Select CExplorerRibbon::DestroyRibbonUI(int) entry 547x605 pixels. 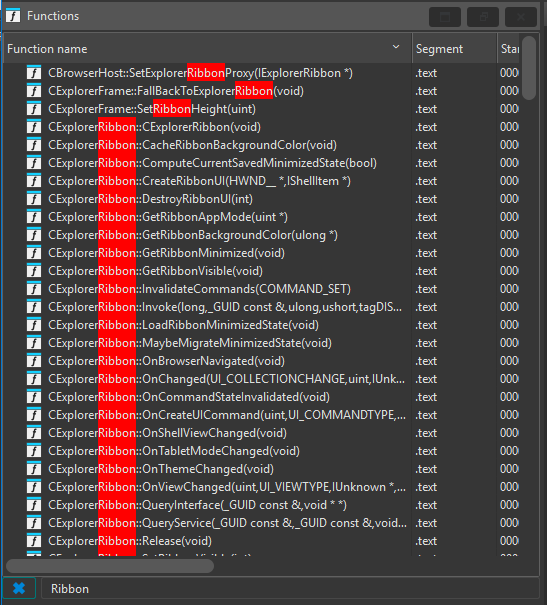[x=150, y=199]
